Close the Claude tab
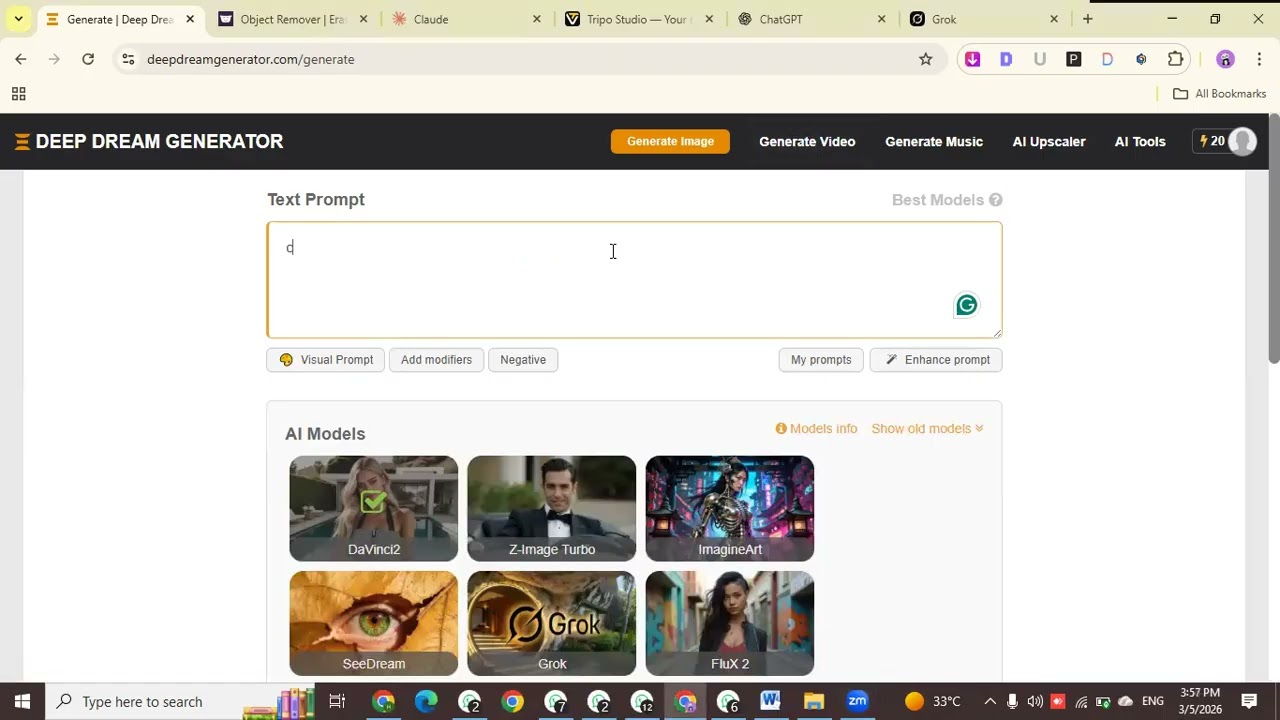 [536, 19]
